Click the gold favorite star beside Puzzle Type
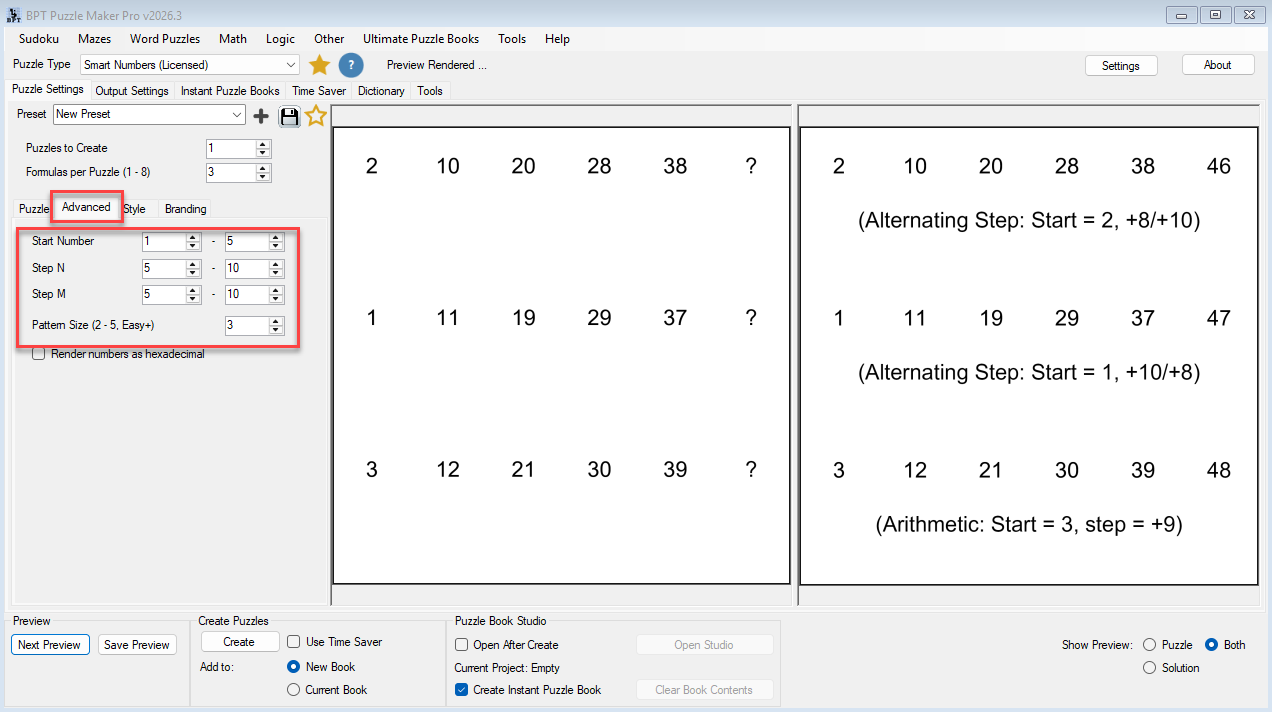Image resolution: width=1272 pixels, height=712 pixels. click(319, 65)
